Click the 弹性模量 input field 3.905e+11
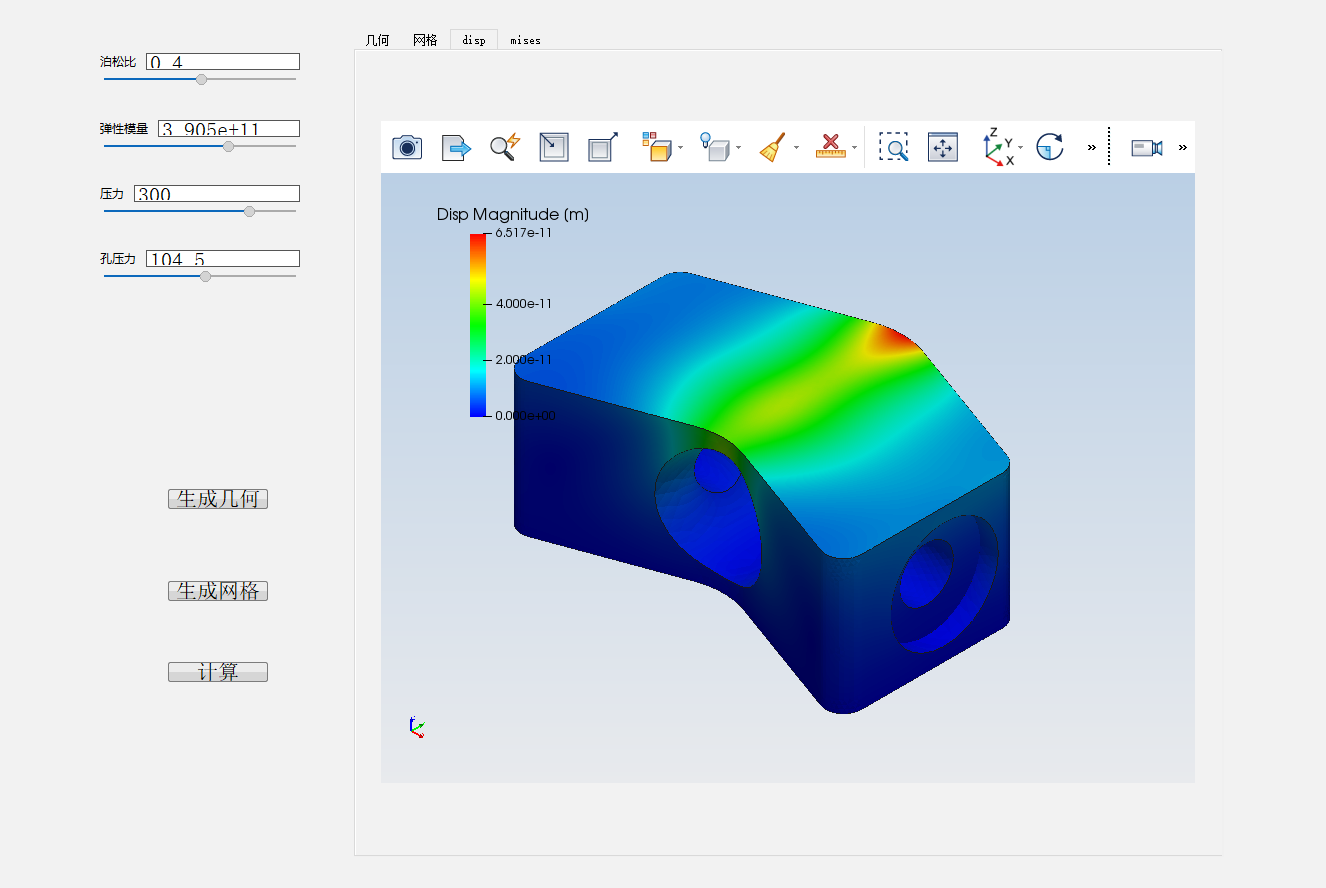 229,129
